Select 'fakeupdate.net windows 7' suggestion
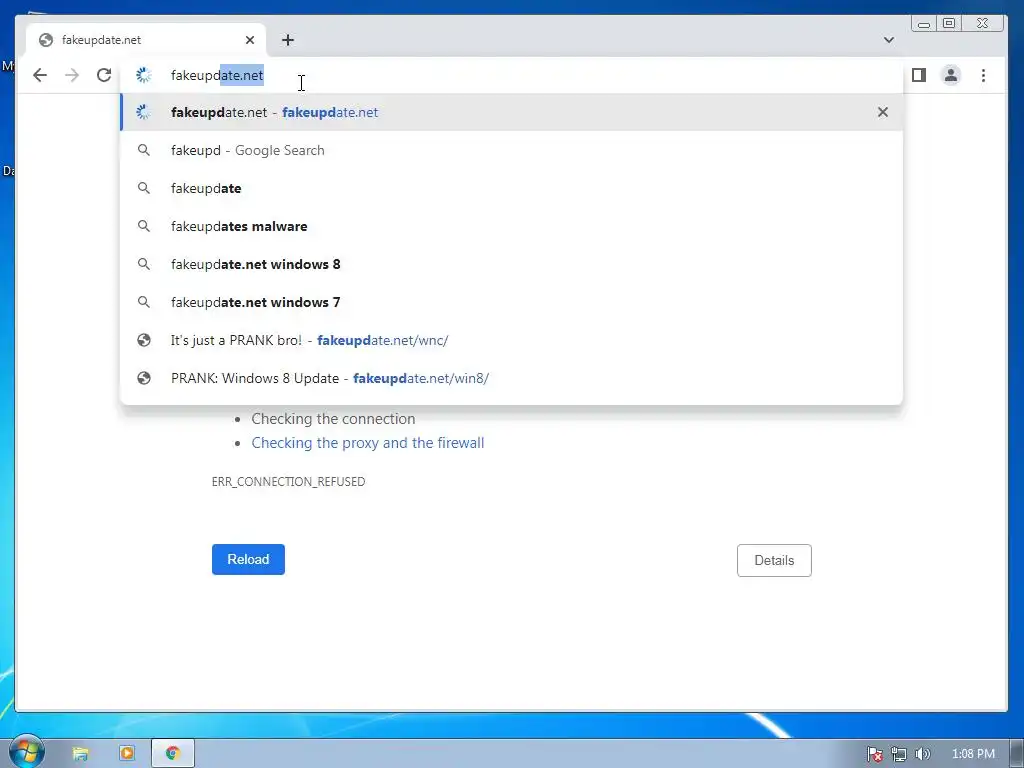Screen dimensions: 1024x768 (511, 302)
